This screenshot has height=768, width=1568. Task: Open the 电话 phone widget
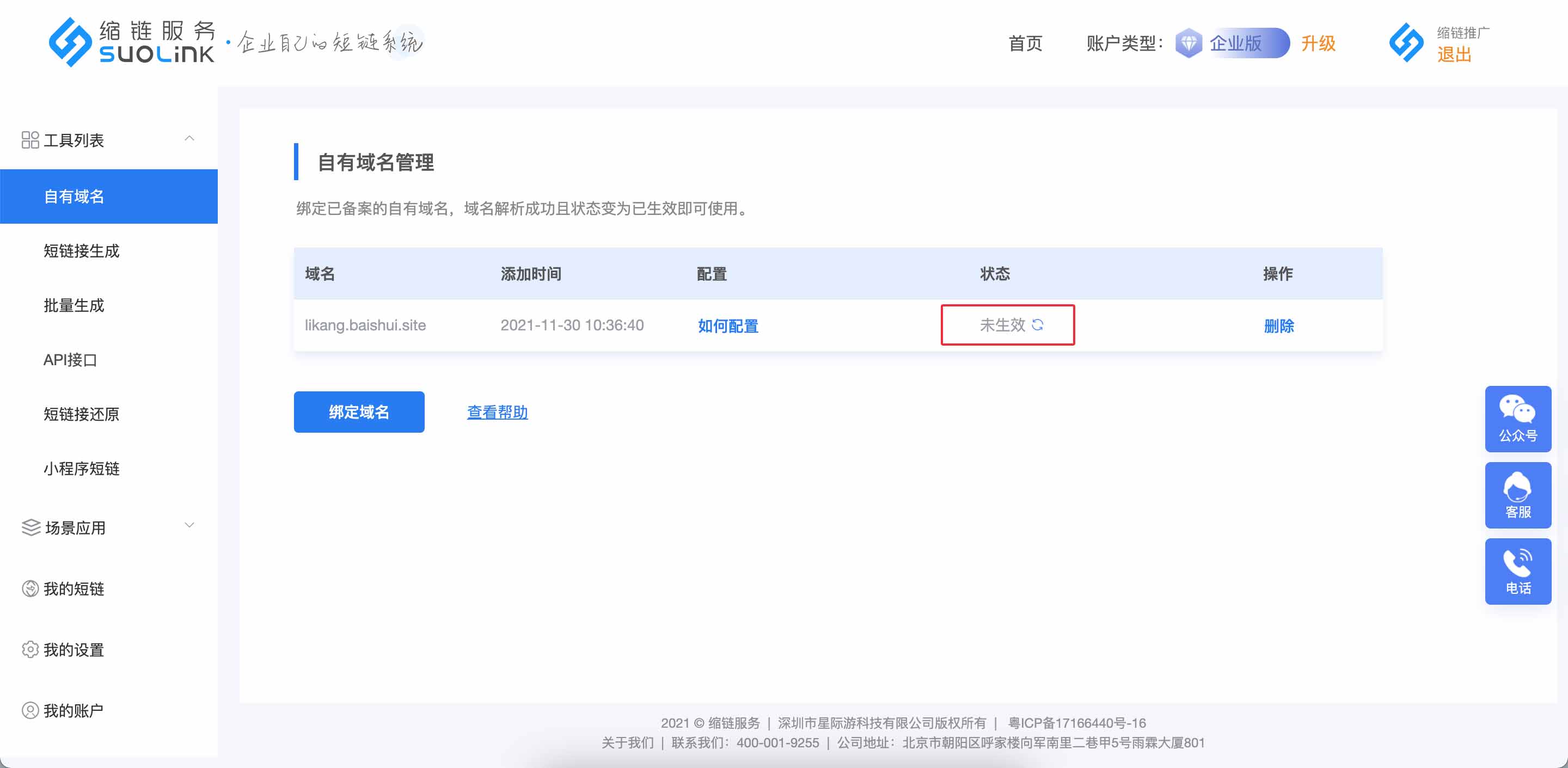click(1517, 571)
